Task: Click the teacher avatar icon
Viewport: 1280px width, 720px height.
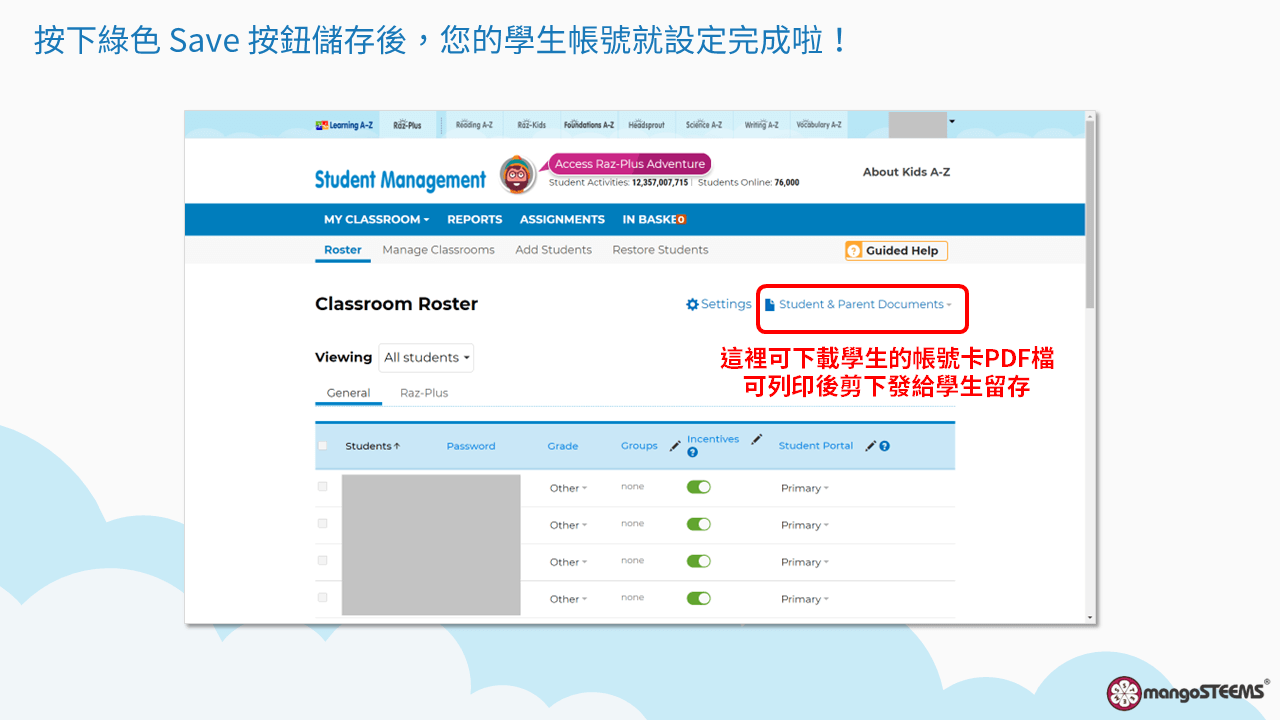Action: pyautogui.click(x=518, y=175)
